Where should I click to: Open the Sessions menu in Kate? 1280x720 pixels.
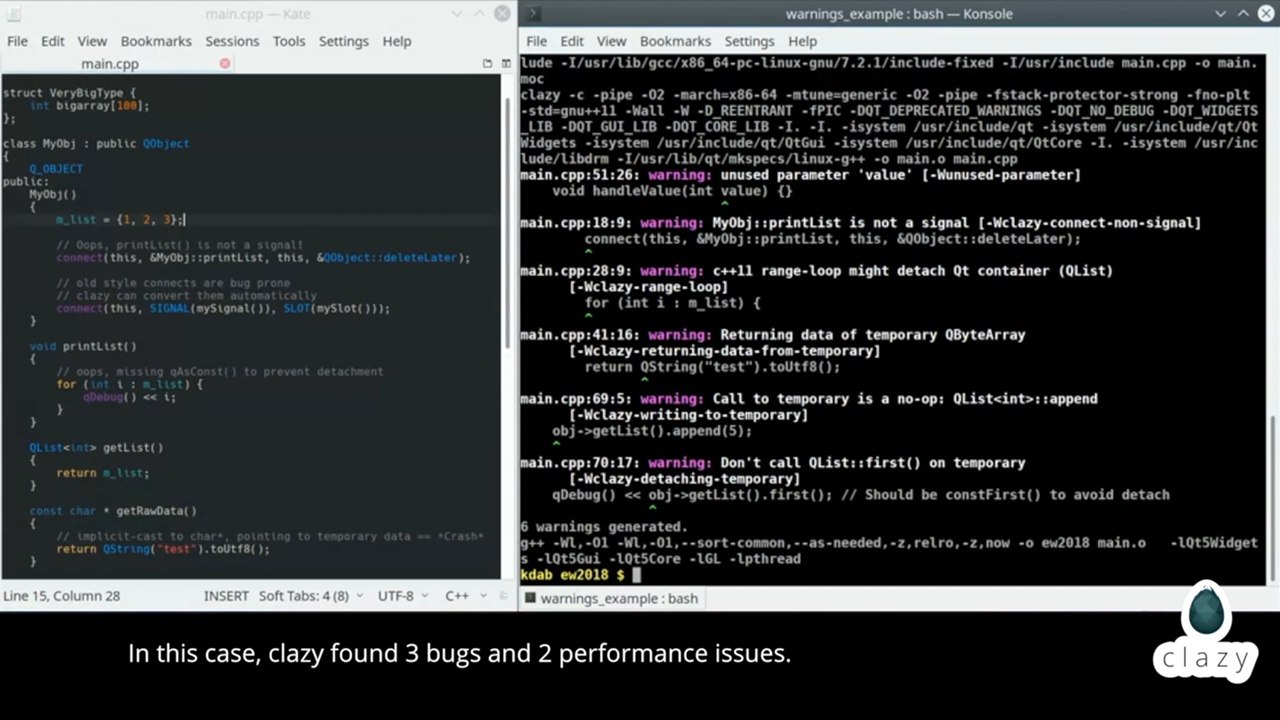point(232,41)
